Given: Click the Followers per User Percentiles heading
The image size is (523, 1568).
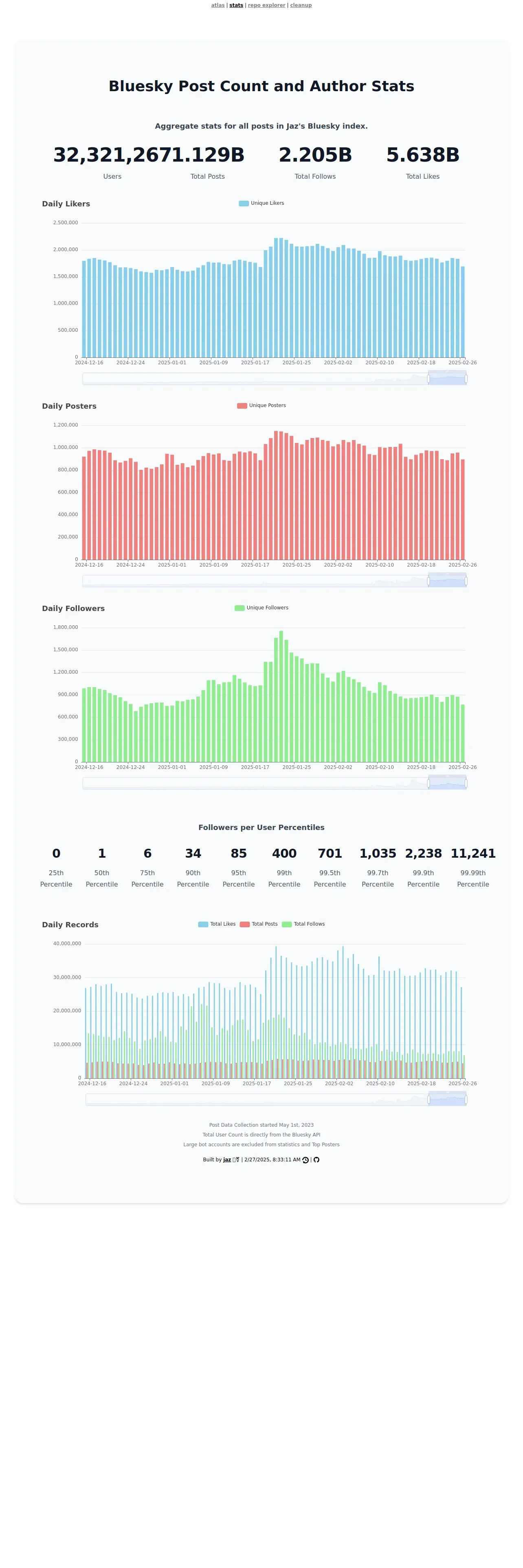Looking at the screenshot, I should (x=261, y=827).
